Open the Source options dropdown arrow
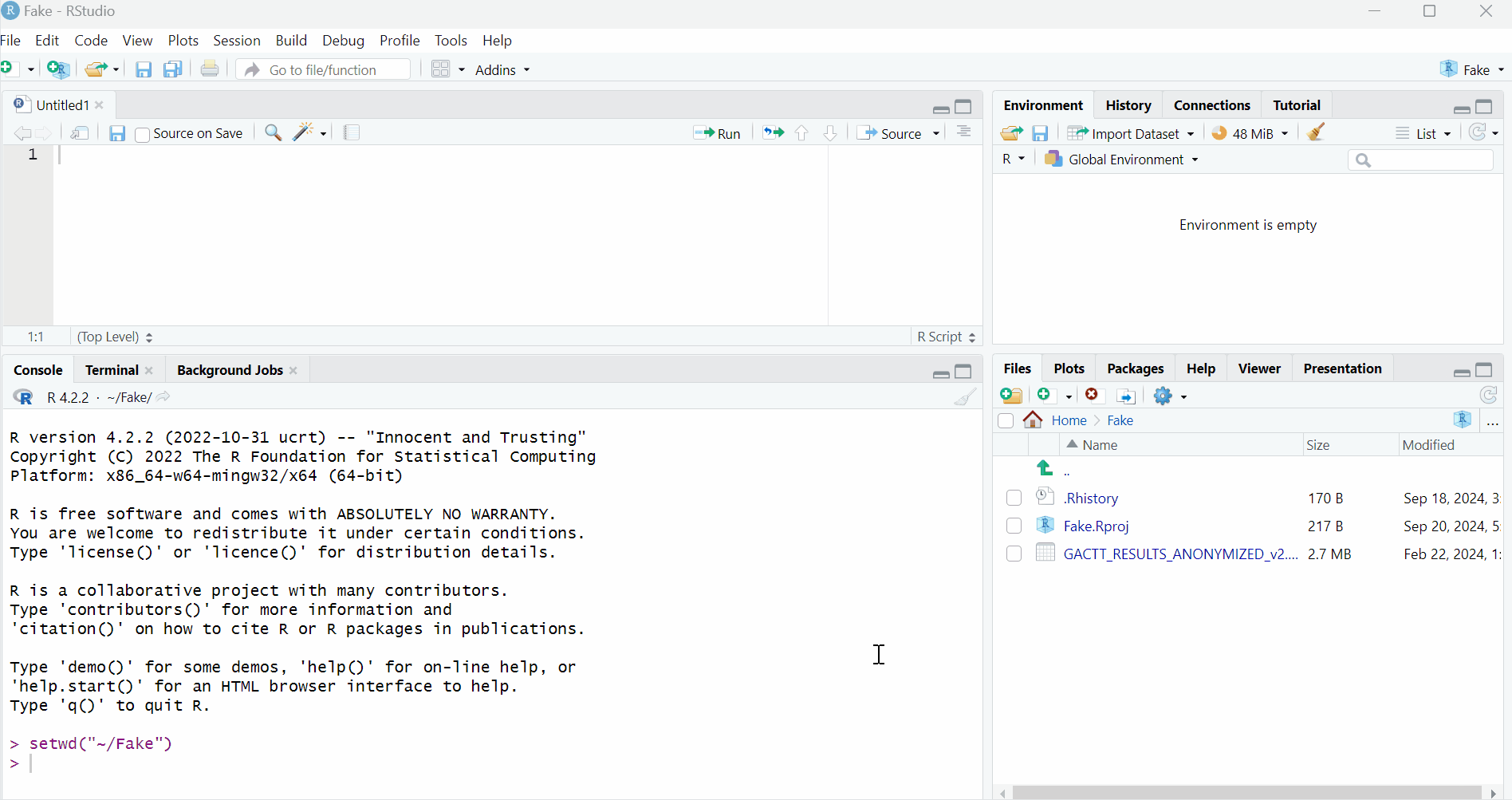Screen dimensions: 1512x800 [x=936, y=133]
